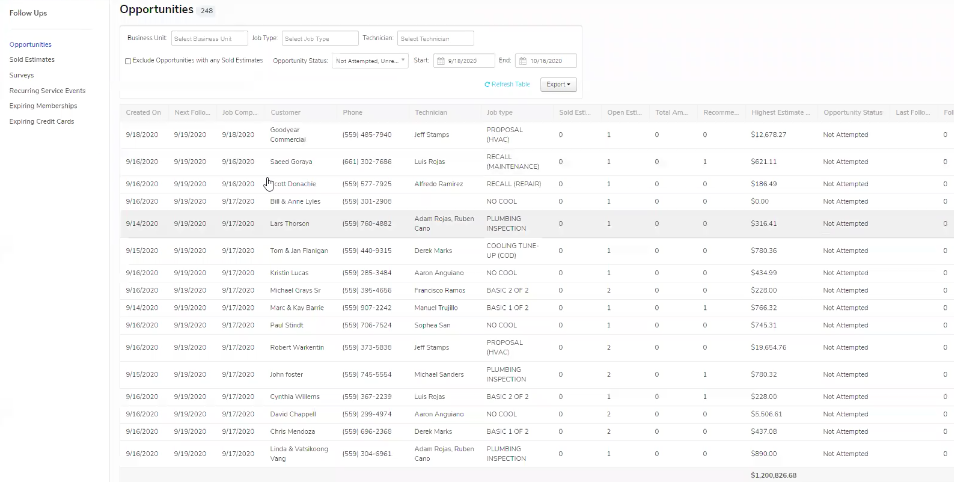Select customer Tom & Jan Flanigan
Image resolution: width=954 pixels, height=482 pixels.
click(x=299, y=251)
